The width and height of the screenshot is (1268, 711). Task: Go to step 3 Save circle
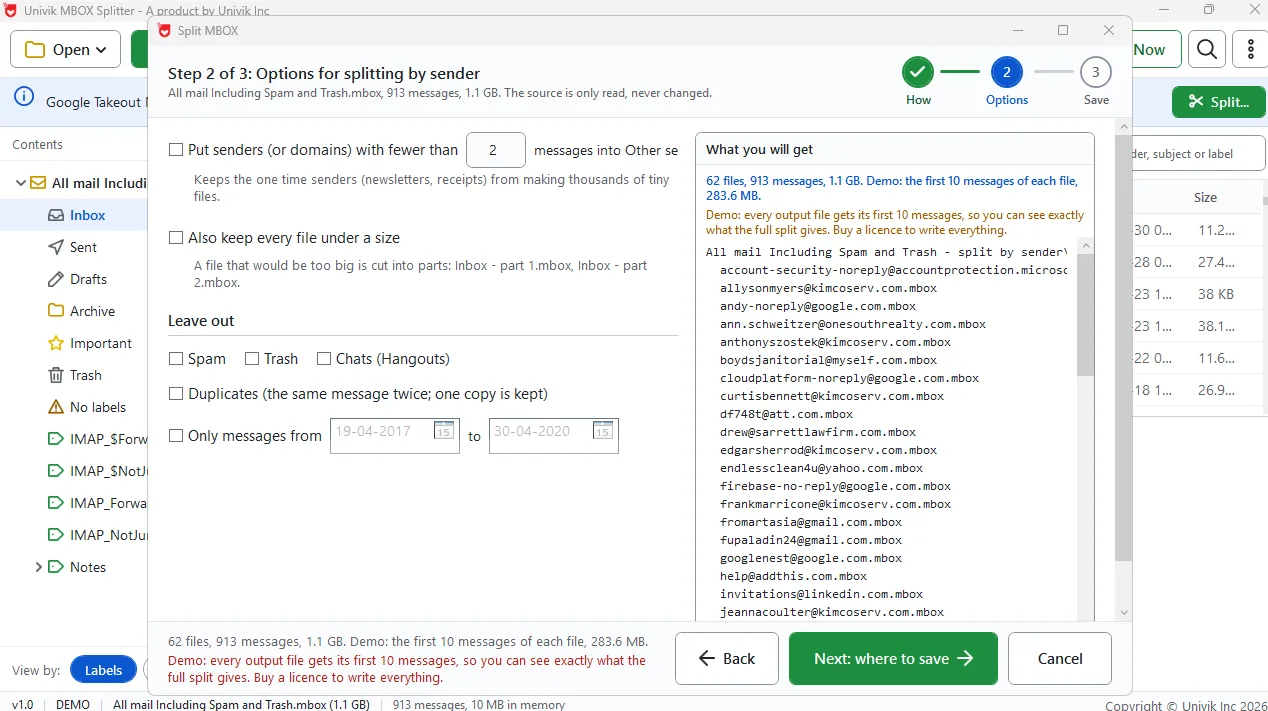pyautogui.click(x=1096, y=72)
